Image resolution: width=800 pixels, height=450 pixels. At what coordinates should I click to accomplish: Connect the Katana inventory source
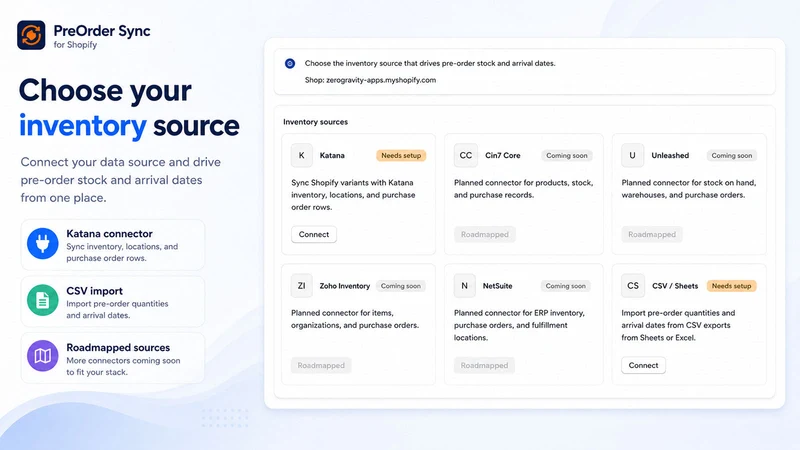[314, 234]
